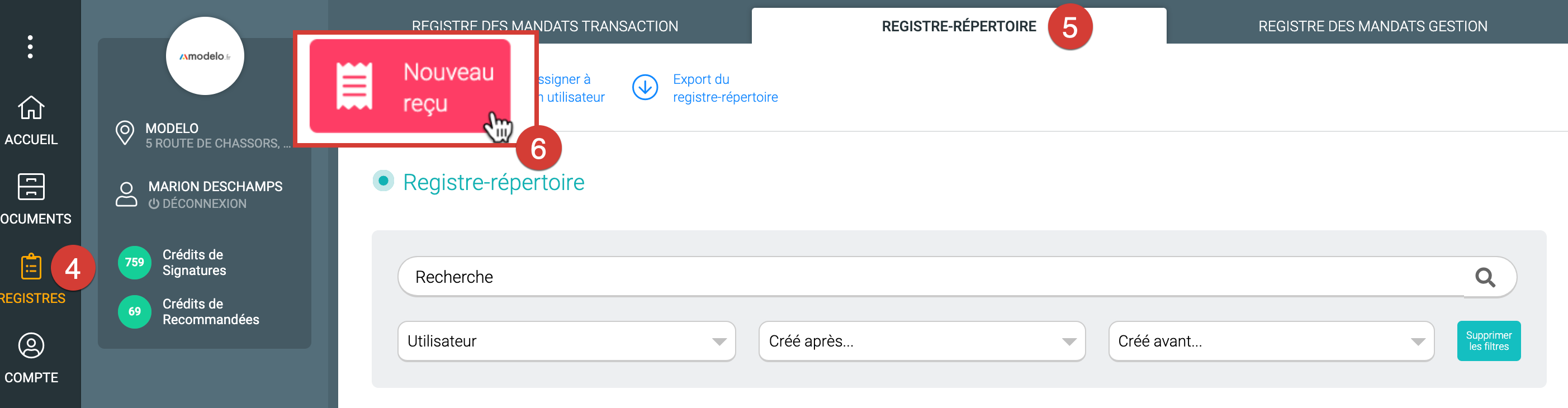Image resolution: width=1568 pixels, height=408 pixels.
Task: Click the Nouveau reçu button
Action: (x=410, y=87)
